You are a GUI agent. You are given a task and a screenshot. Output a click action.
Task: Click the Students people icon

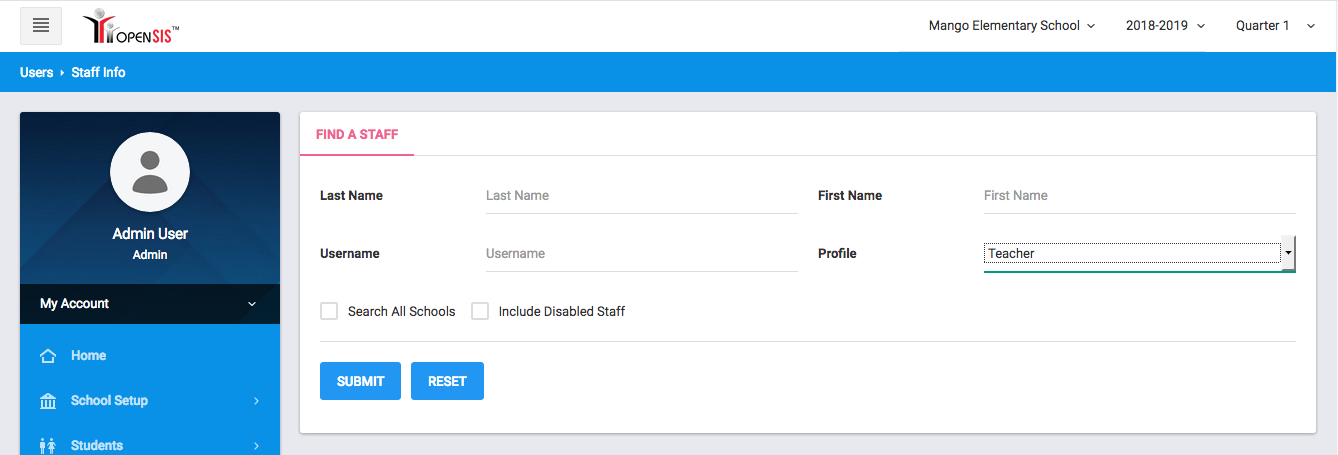point(47,446)
